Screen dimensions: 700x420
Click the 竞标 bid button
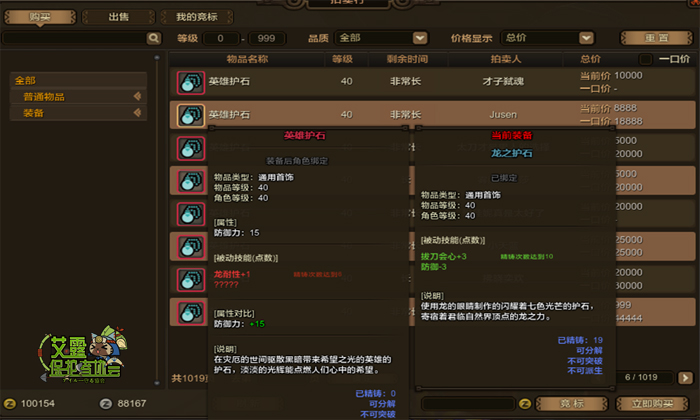[x=572, y=404]
